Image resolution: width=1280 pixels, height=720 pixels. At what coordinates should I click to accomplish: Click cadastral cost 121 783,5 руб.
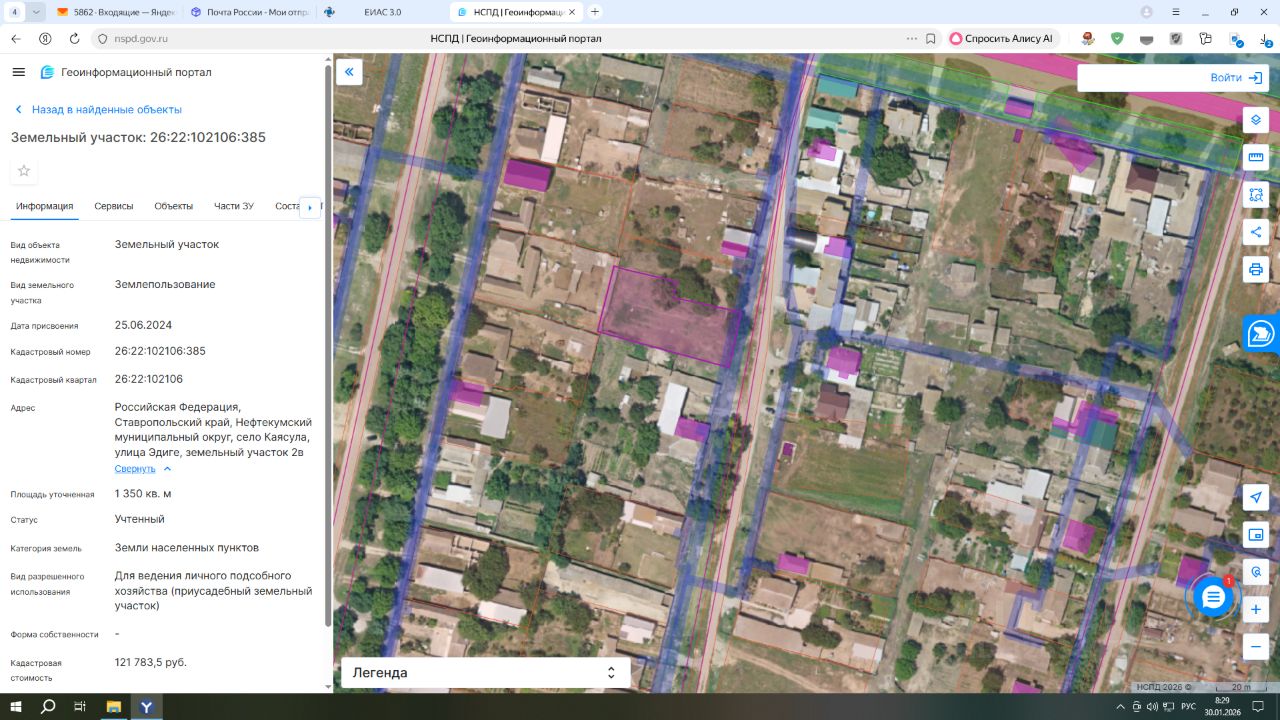(x=151, y=662)
